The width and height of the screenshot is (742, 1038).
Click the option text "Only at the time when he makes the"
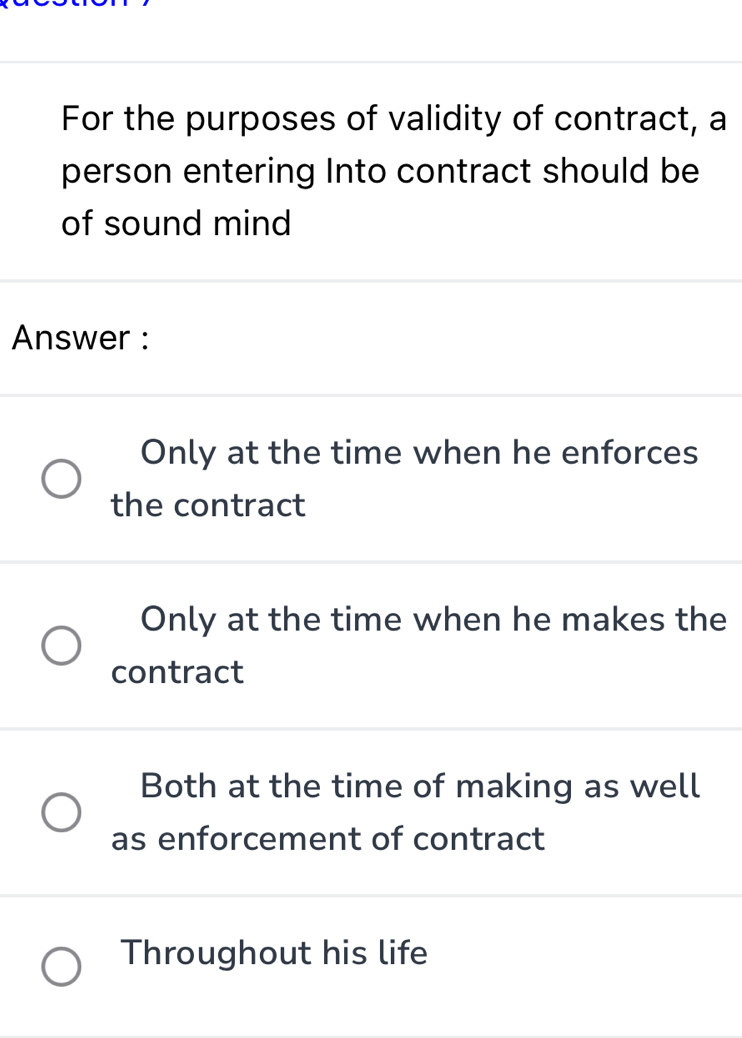pos(433,620)
